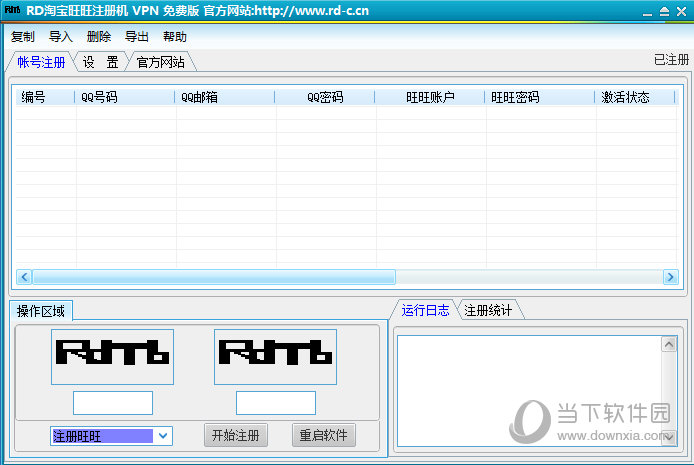Close the RD淘宝旺旺注册机 window
This screenshot has height=465, width=694.
tap(682, 12)
